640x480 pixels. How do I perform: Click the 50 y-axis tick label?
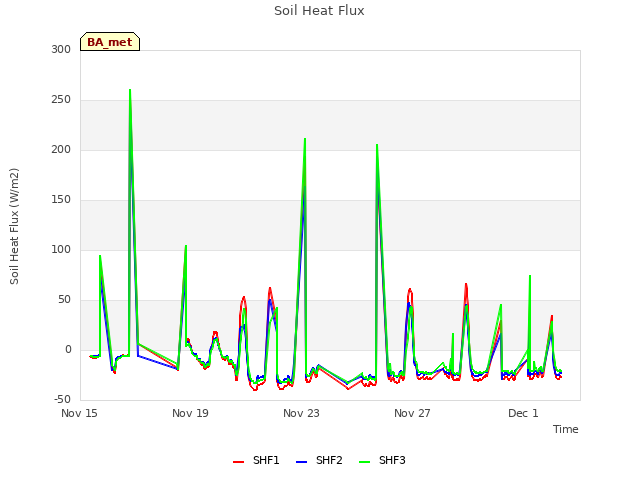tap(64, 300)
